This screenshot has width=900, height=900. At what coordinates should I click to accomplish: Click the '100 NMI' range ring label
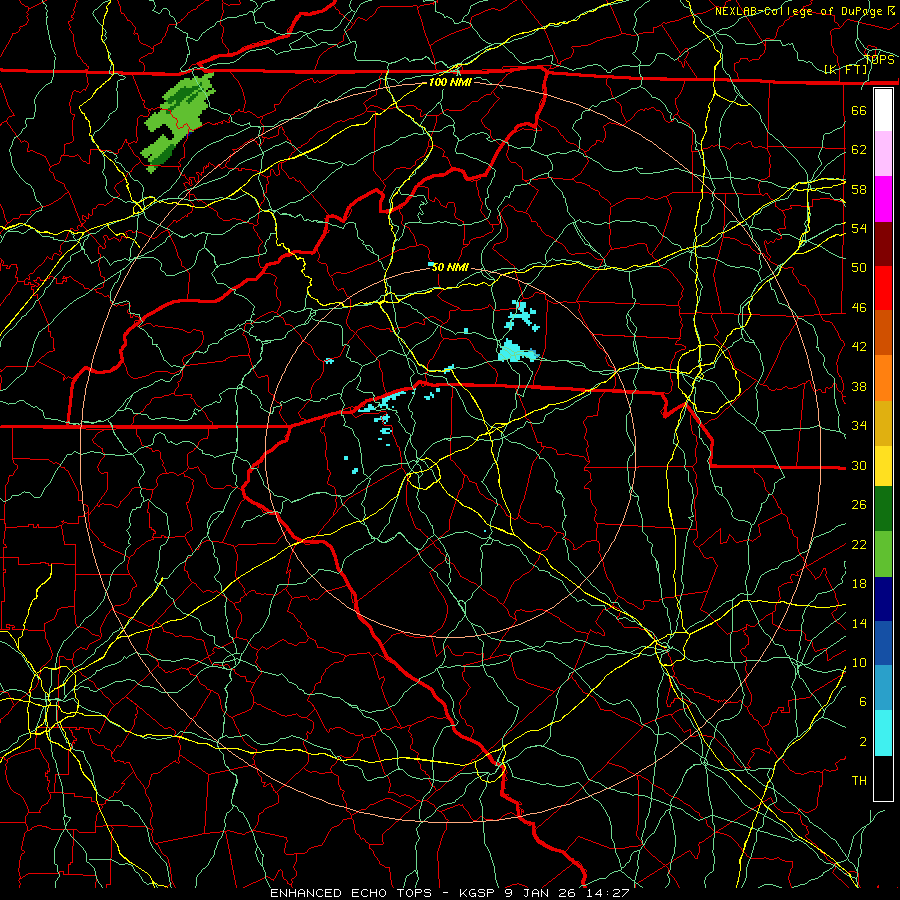450,82
